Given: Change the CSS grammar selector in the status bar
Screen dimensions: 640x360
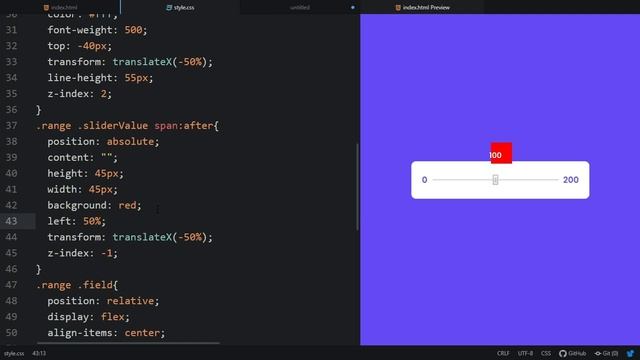Looking at the screenshot, I should [x=546, y=353].
